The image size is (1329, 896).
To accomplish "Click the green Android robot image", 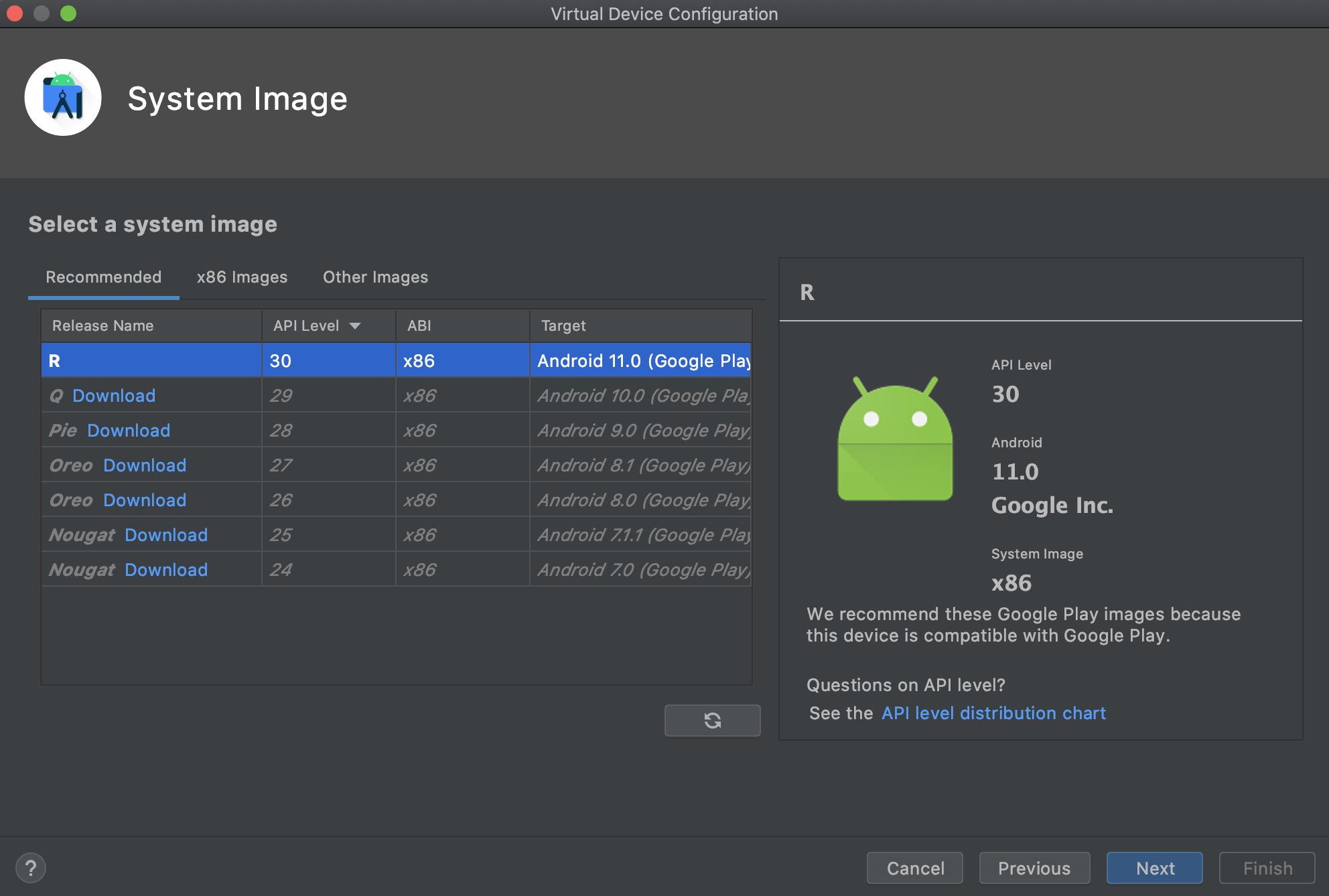I will [x=895, y=440].
